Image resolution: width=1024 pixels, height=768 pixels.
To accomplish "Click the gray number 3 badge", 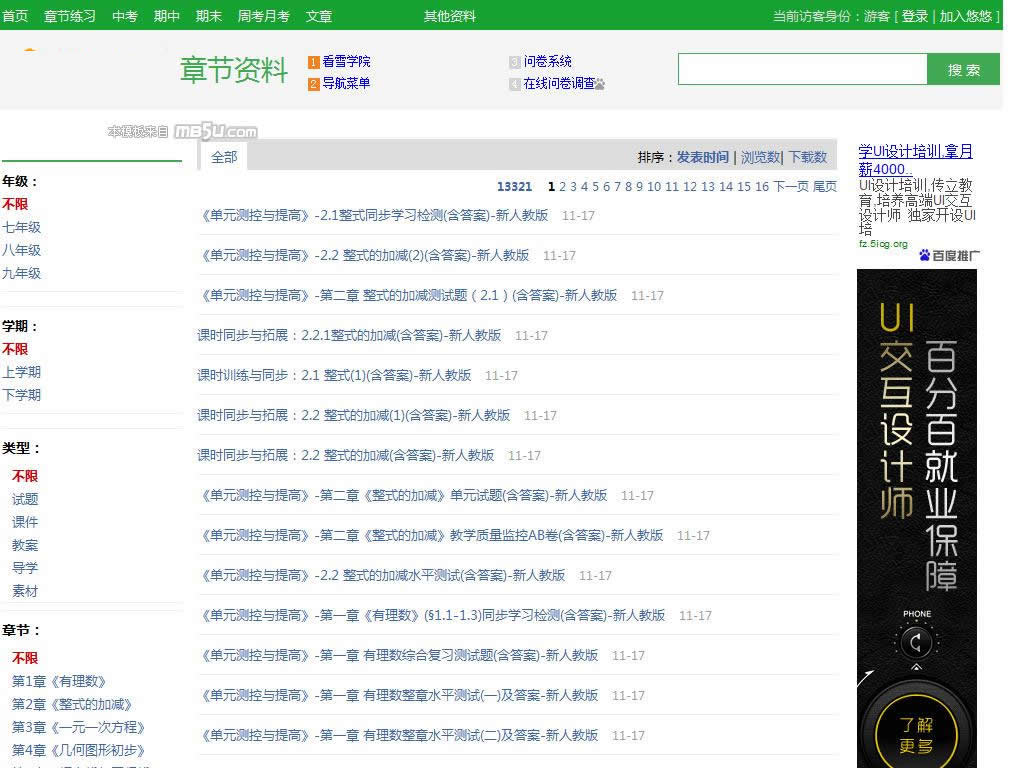I will 515,62.
